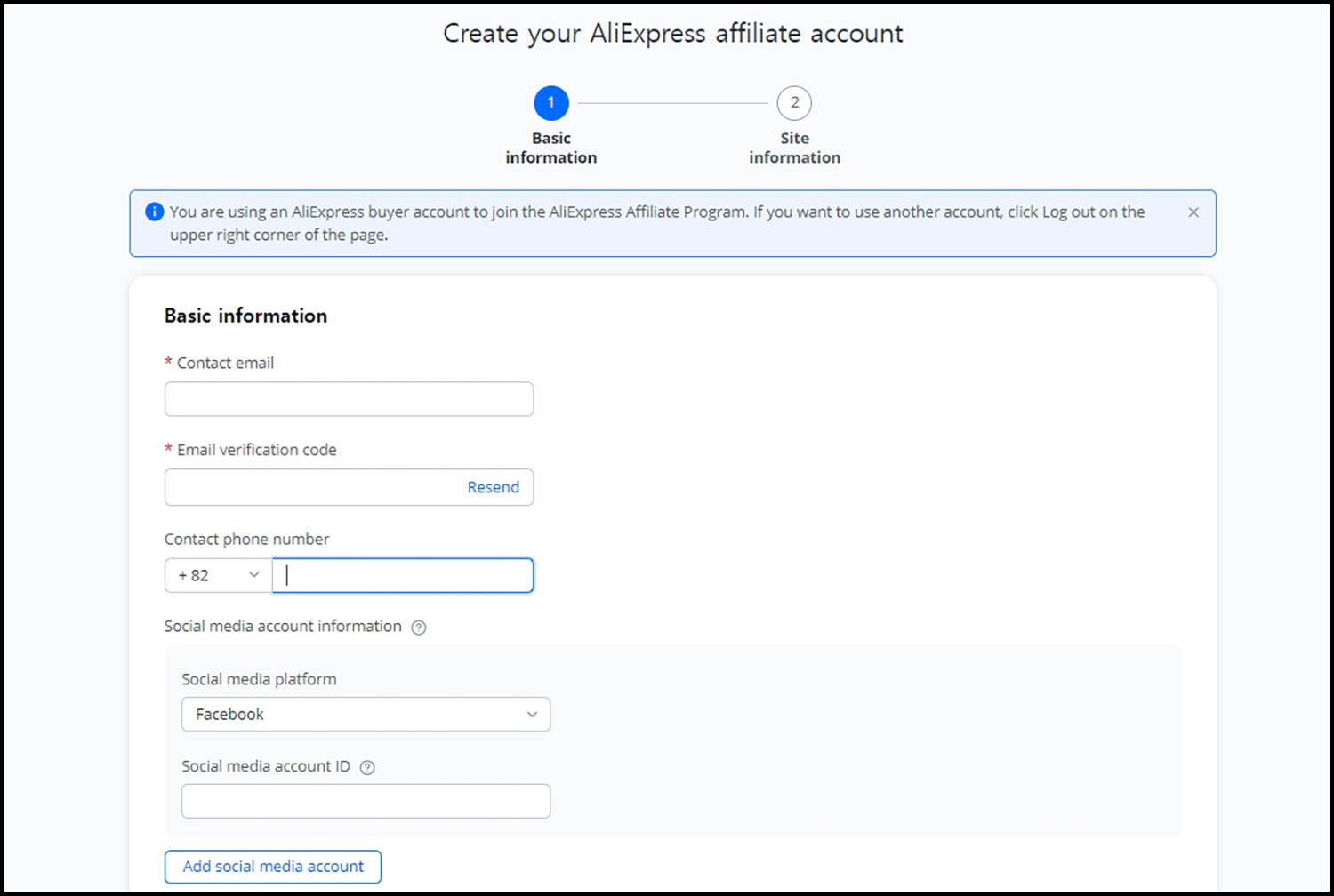
Task: Expand the Facebook social media platform dropdown
Action: (366, 715)
